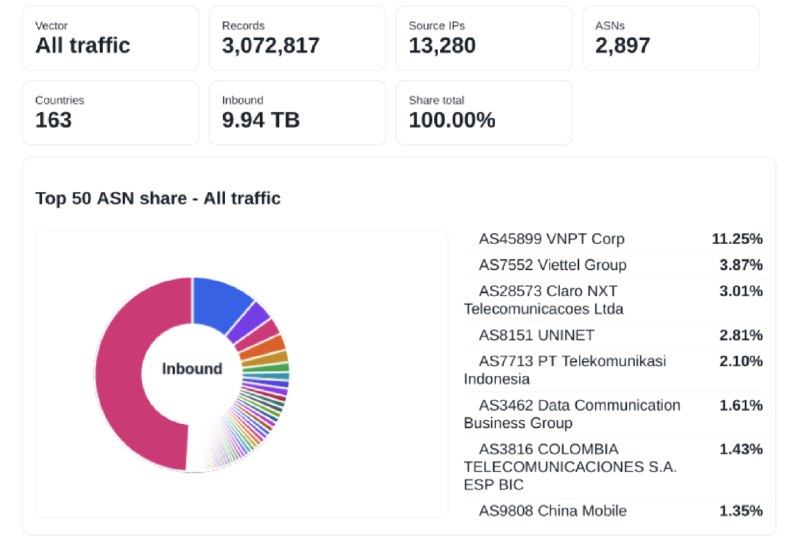Open AS28573 Claro NXT Telecomunicacoes legend row
The image size is (800, 544).
click(x=613, y=300)
